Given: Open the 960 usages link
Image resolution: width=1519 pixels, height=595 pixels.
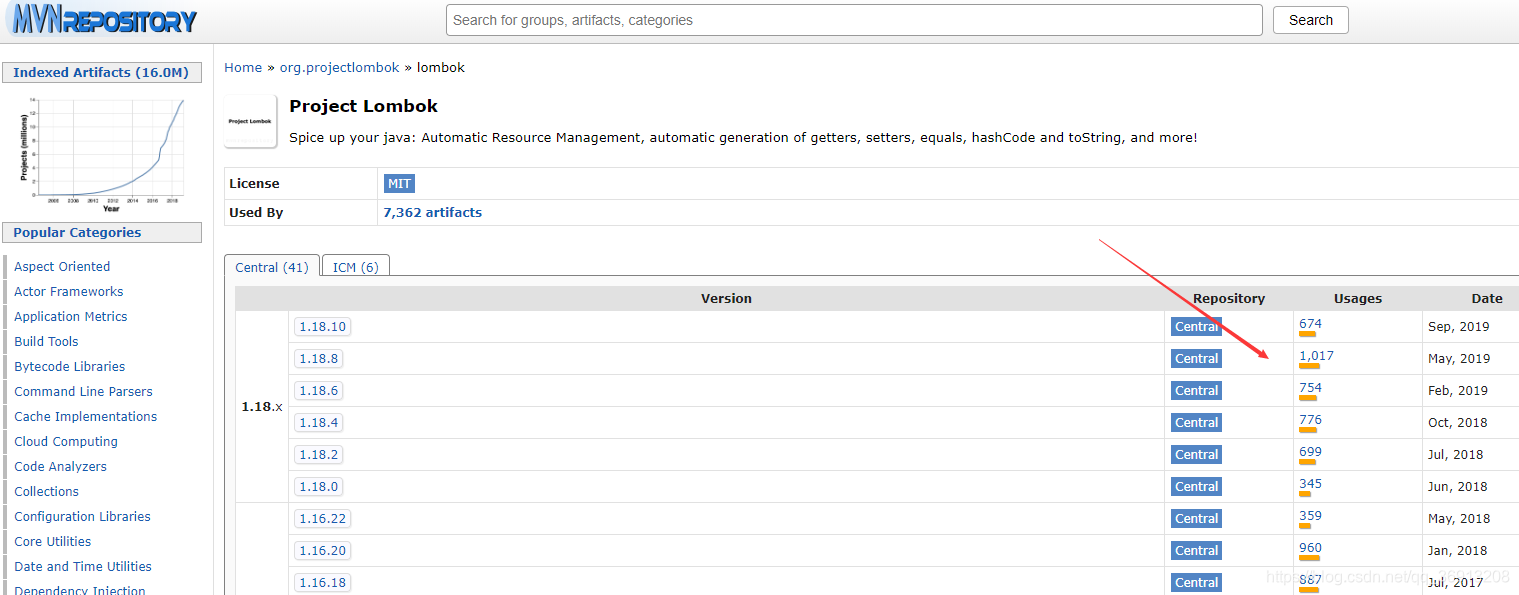Looking at the screenshot, I should (x=1310, y=547).
